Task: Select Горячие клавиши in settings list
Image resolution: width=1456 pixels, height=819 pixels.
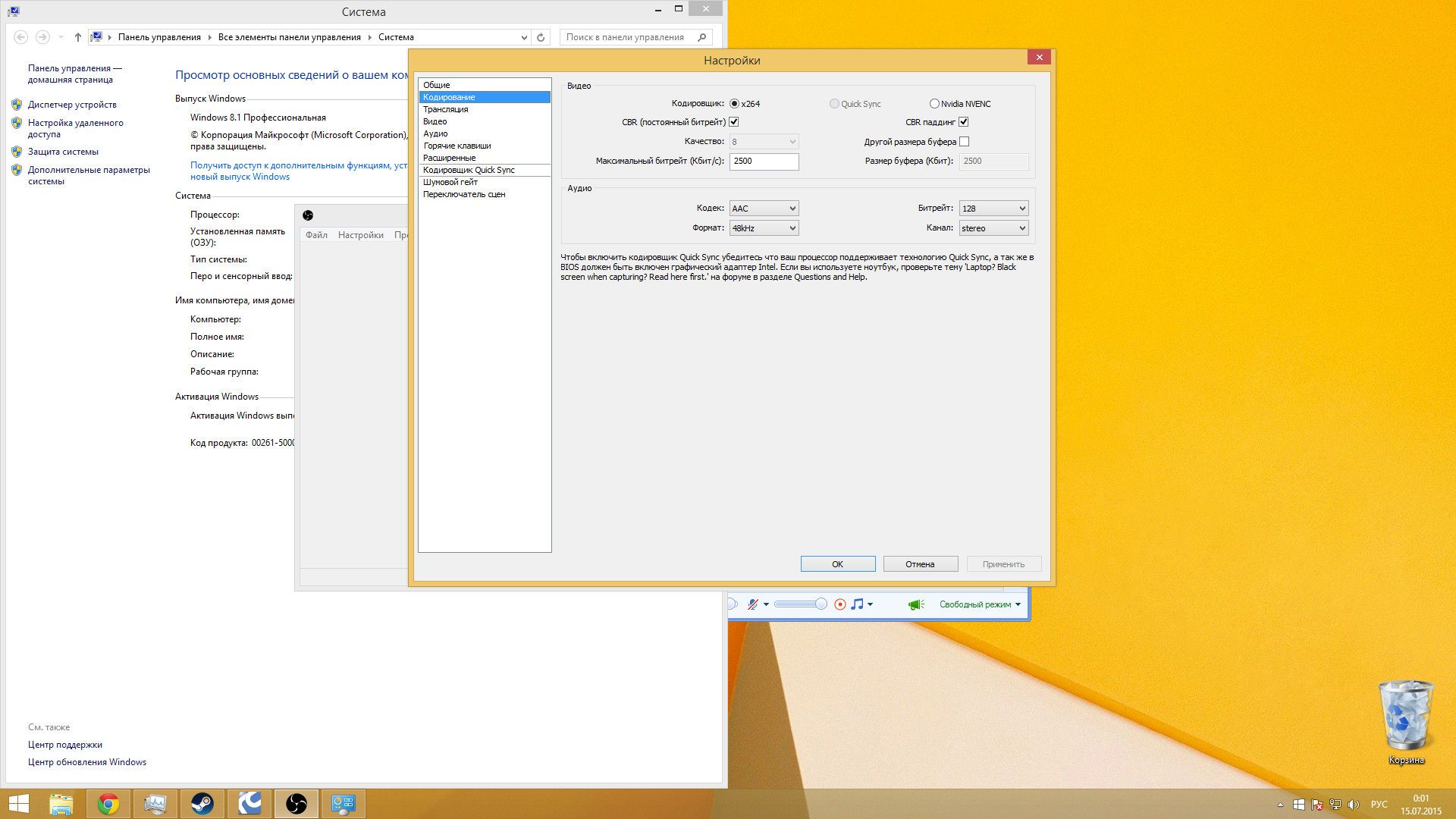Action: (x=485, y=146)
